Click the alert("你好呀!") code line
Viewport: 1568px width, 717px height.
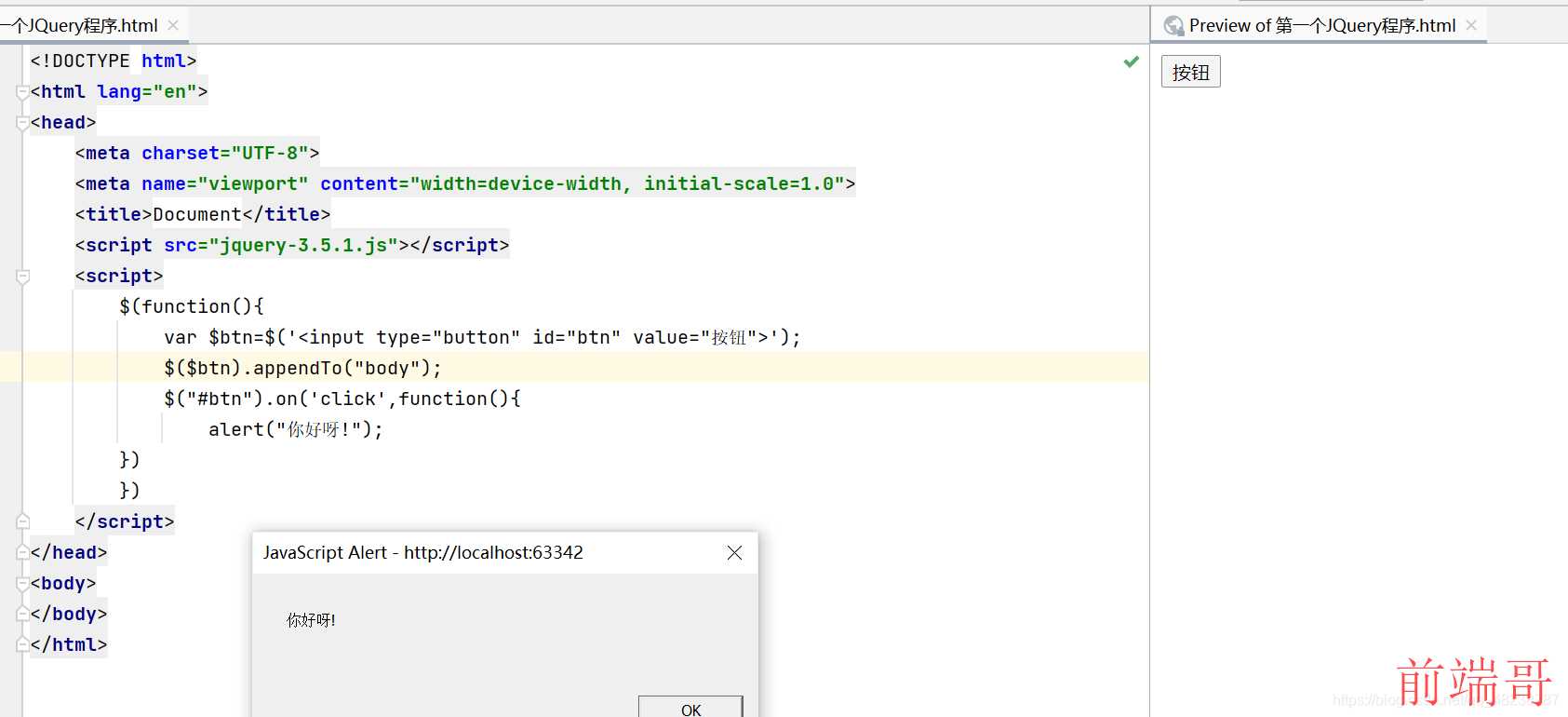[x=296, y=429]
